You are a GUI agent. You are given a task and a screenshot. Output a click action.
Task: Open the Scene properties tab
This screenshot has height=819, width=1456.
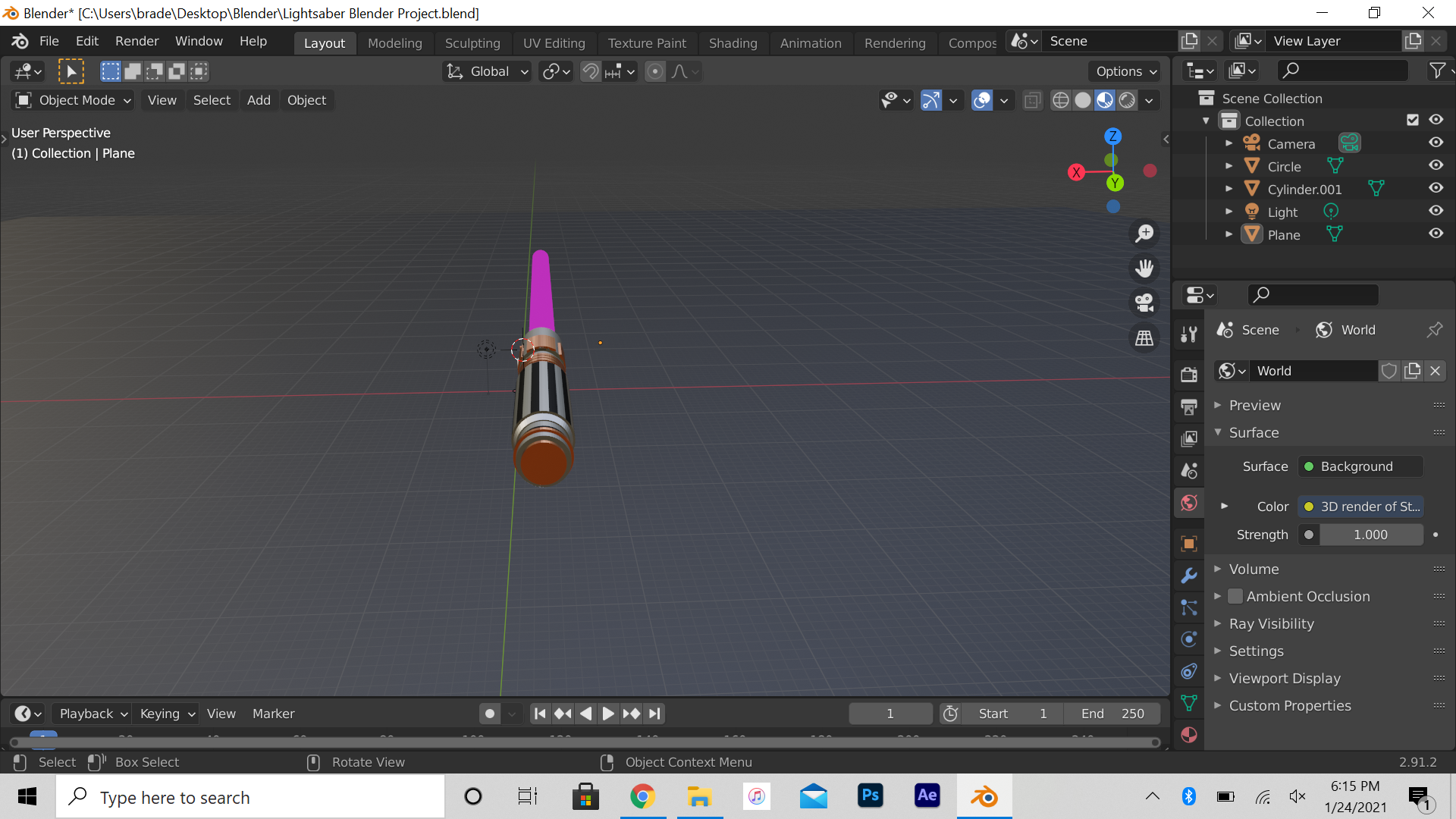click(x=1189, y=471)
